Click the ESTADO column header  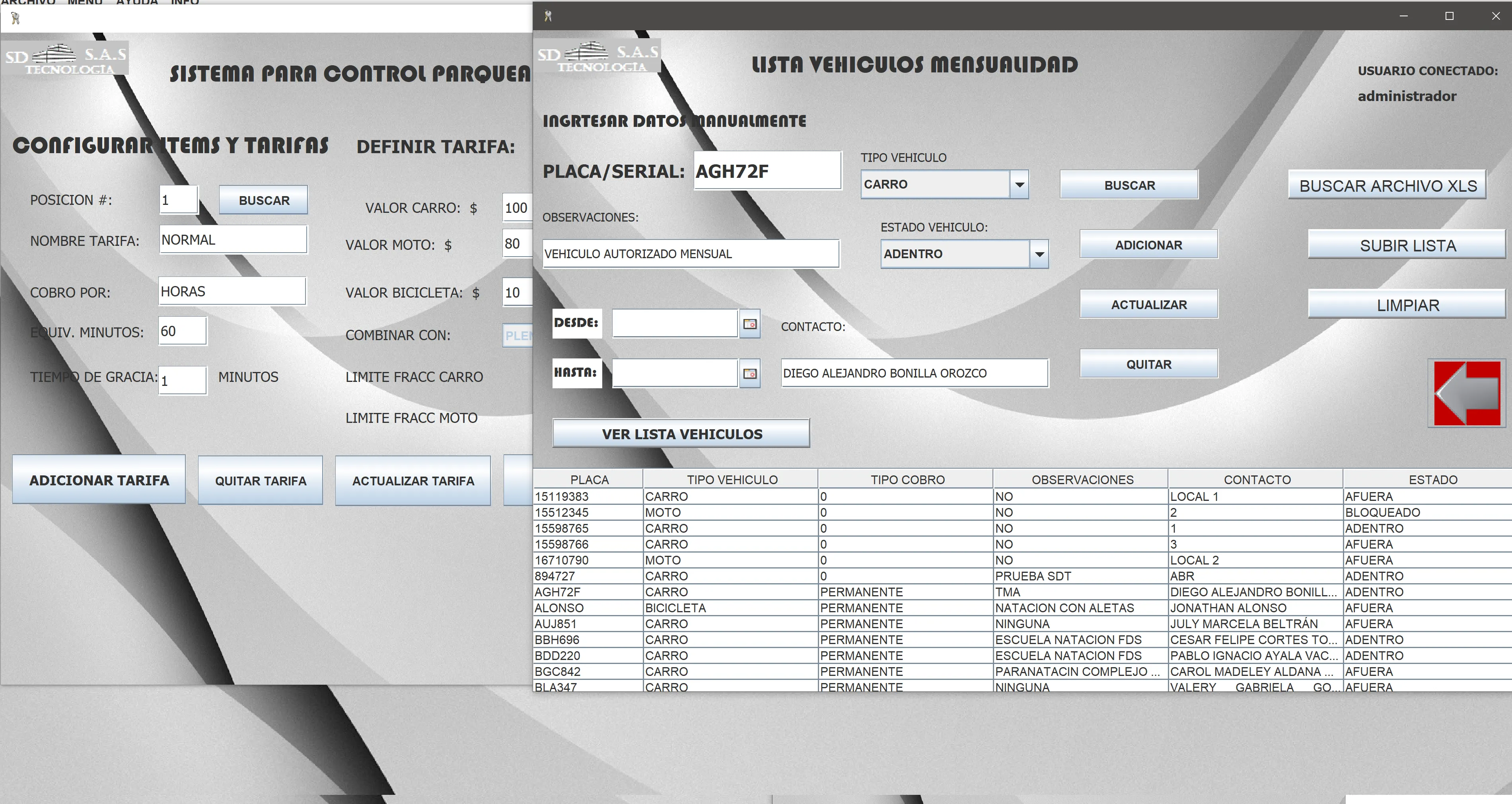1433,479
